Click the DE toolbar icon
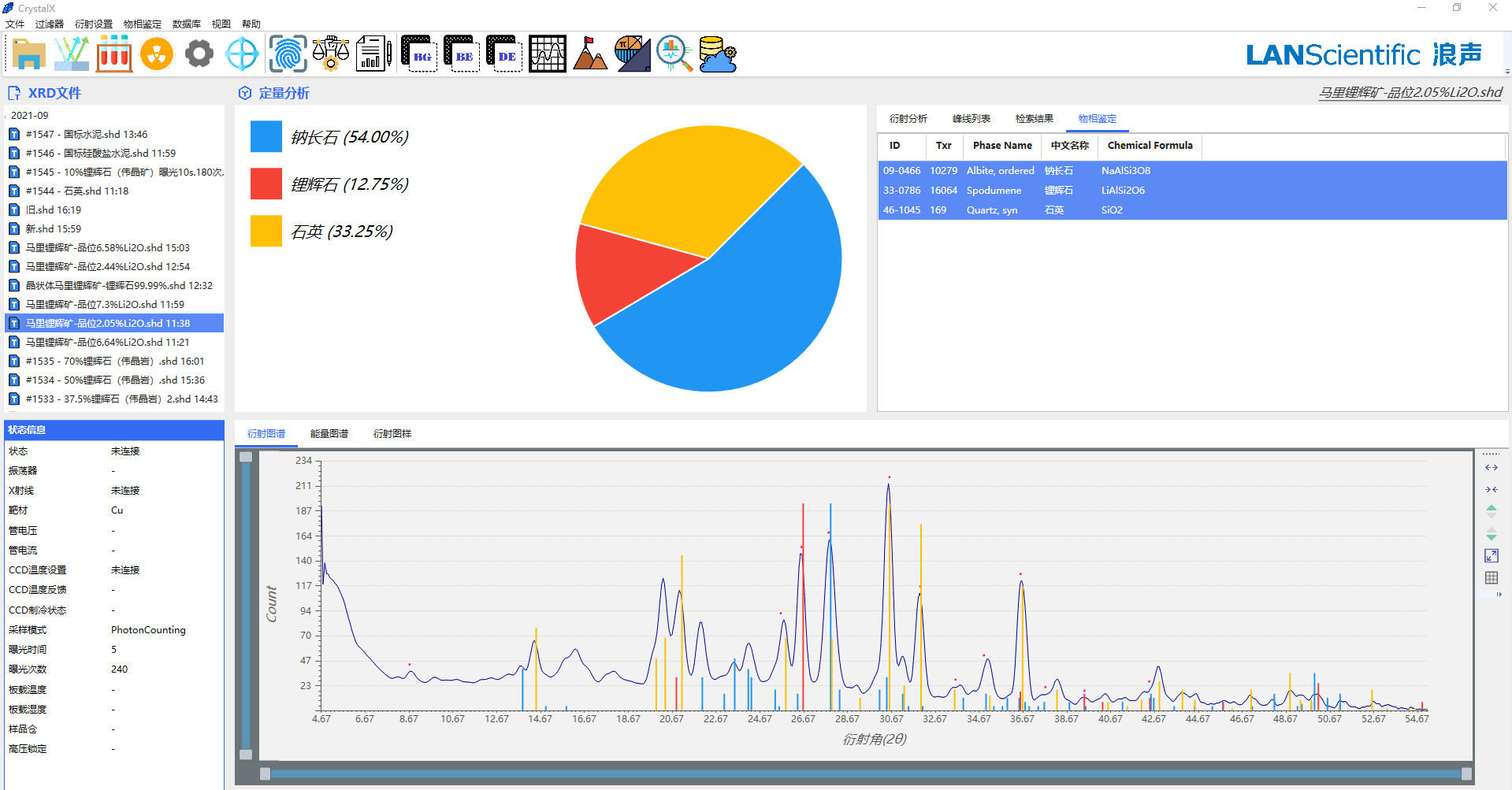The height and width of the screenshot is (790, 1512). click(x=504, y=54)
